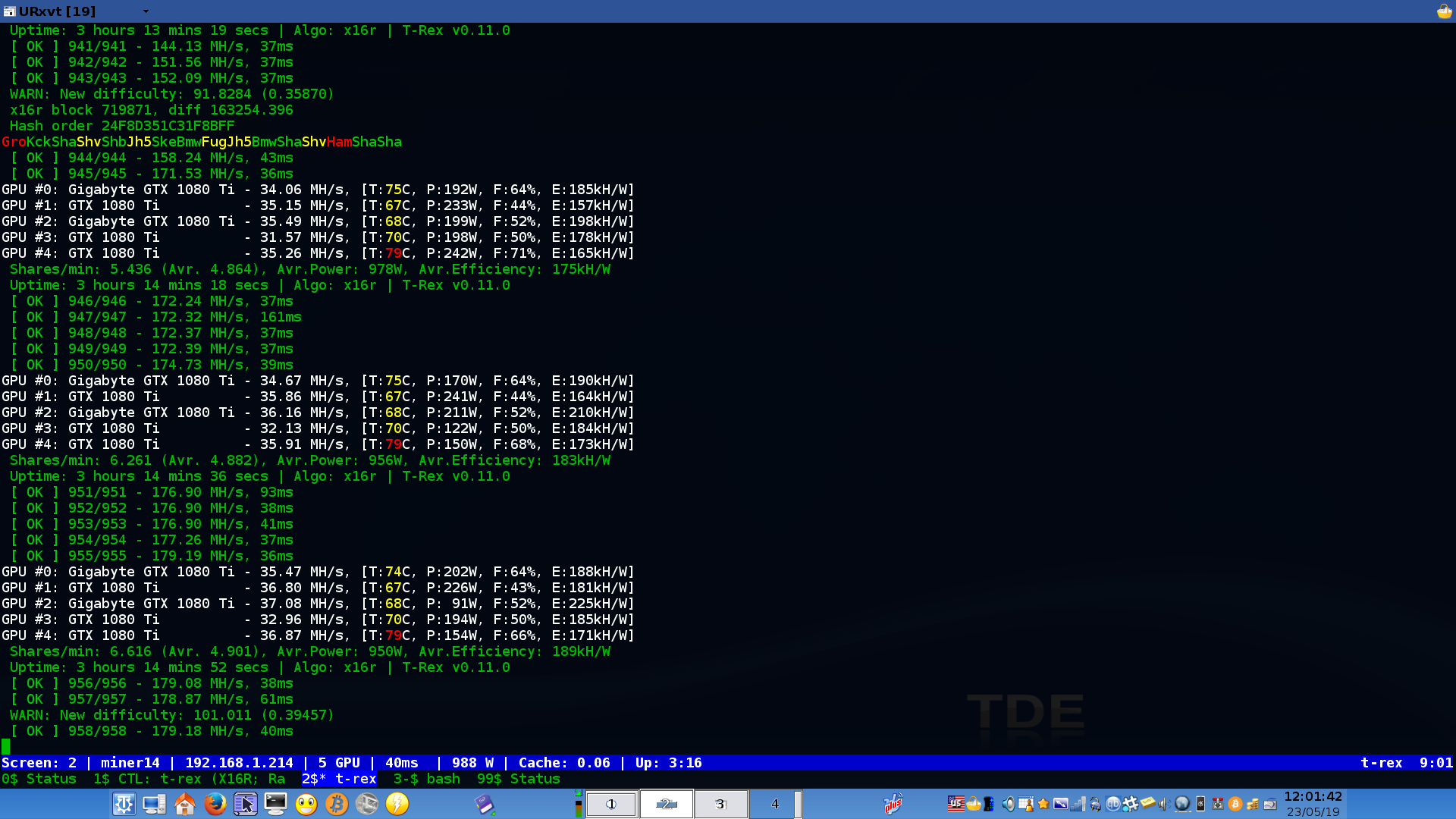This screenshot has height=819, width=1456.
Task: Open the TDE main menu launcher
Action: tap(124, 804)
